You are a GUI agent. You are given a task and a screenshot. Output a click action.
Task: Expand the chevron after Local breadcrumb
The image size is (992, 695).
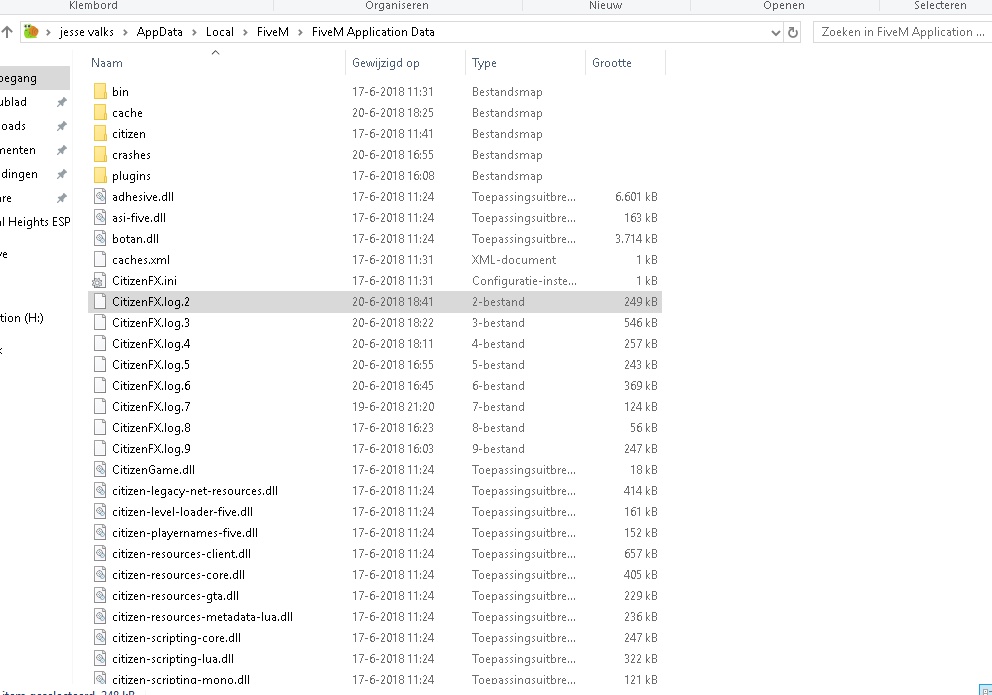tap(245, 31)
